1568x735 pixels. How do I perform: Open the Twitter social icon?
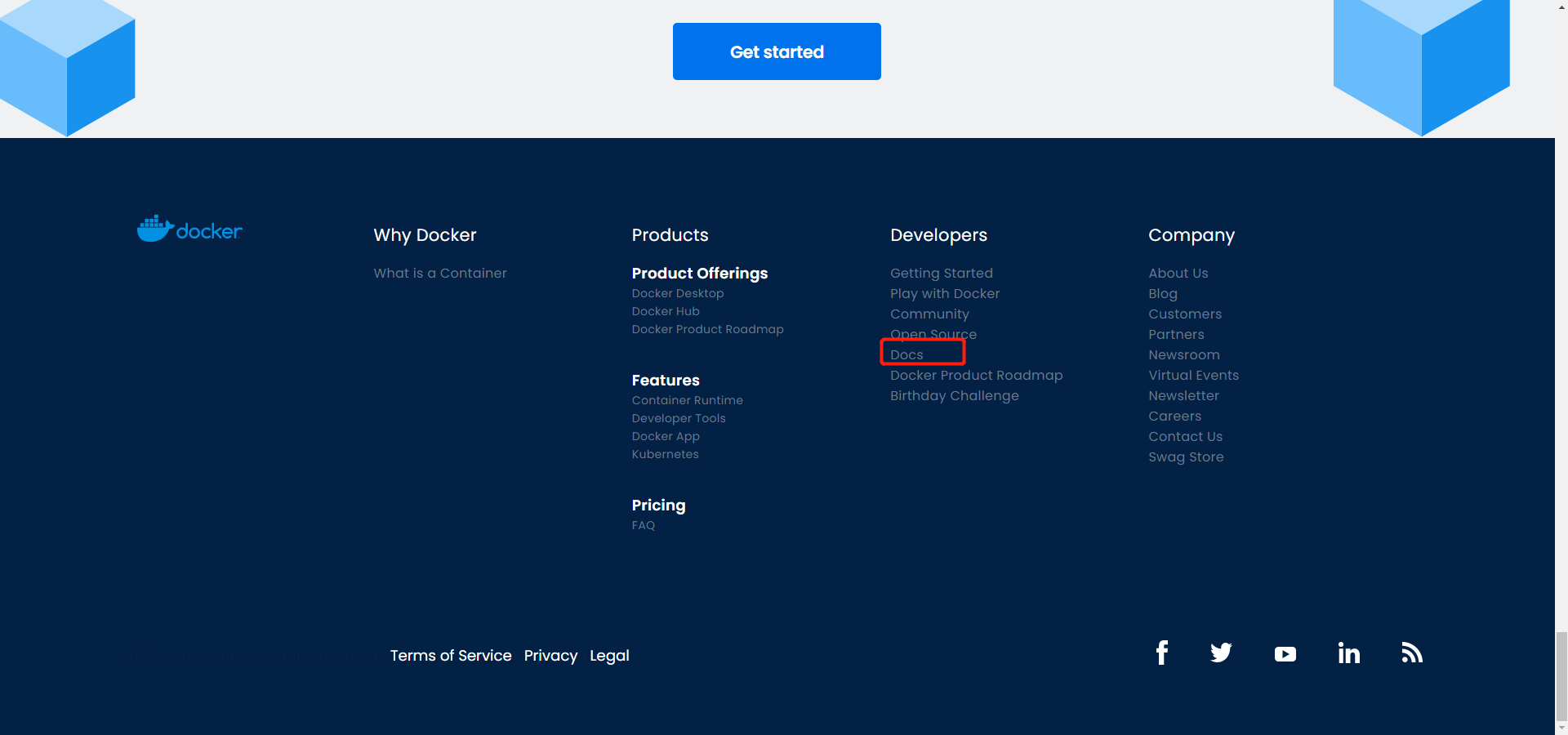(x=1221, y=653)
